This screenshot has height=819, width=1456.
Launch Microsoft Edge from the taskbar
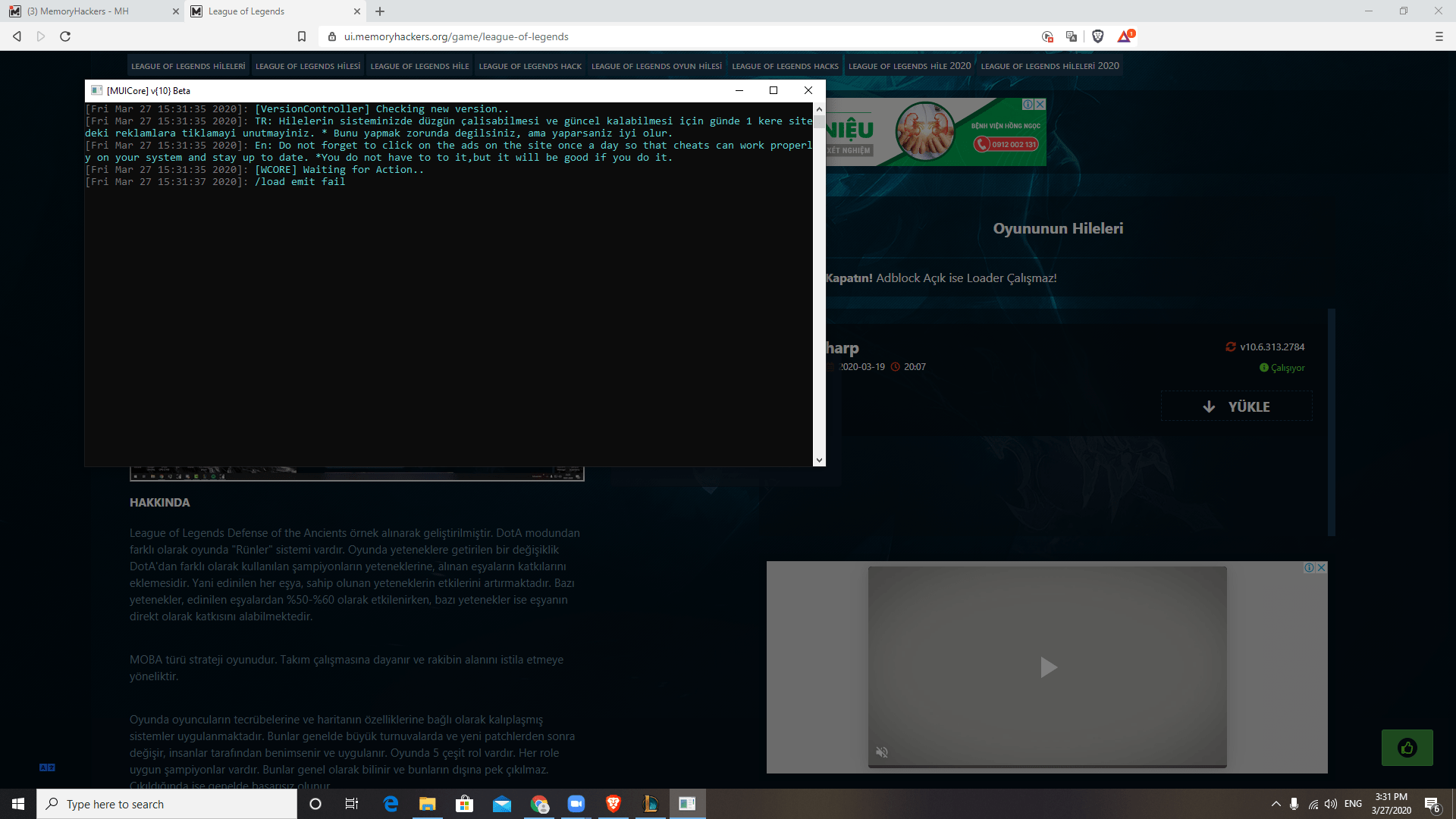point(391,804)
